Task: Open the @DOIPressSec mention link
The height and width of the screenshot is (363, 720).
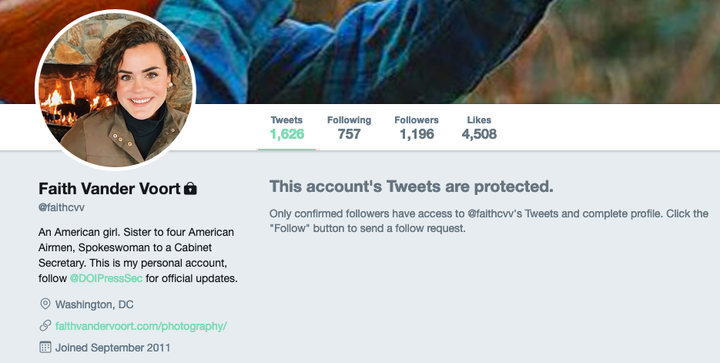Action: point(106,279)
